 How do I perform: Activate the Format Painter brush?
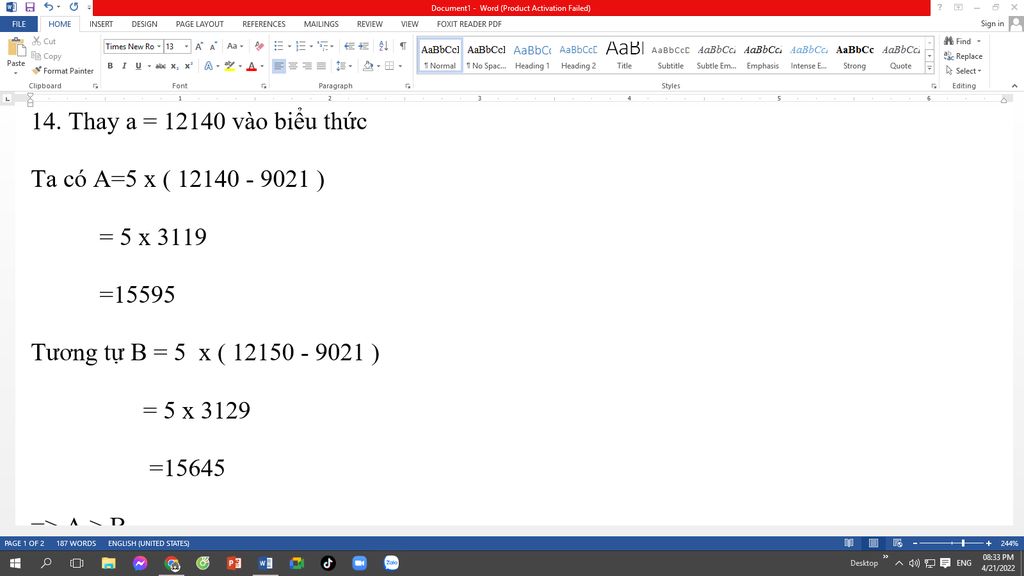(x=63, y=71)
